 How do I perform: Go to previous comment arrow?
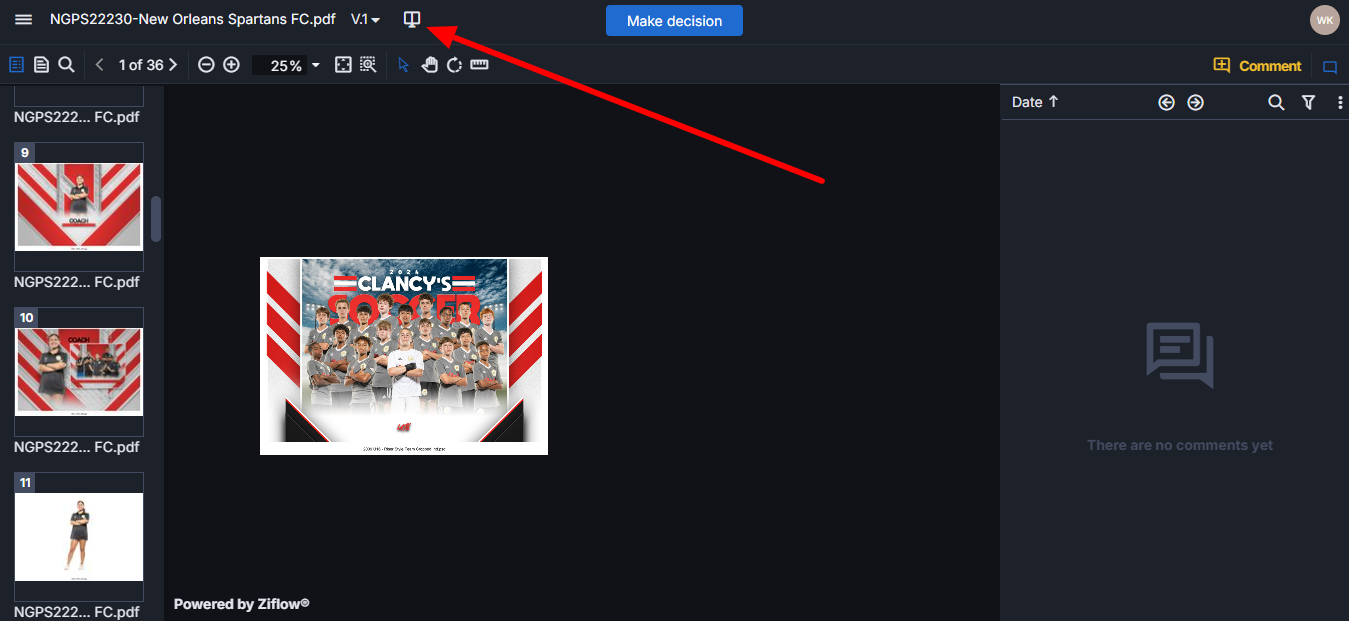coord(1166,102)
